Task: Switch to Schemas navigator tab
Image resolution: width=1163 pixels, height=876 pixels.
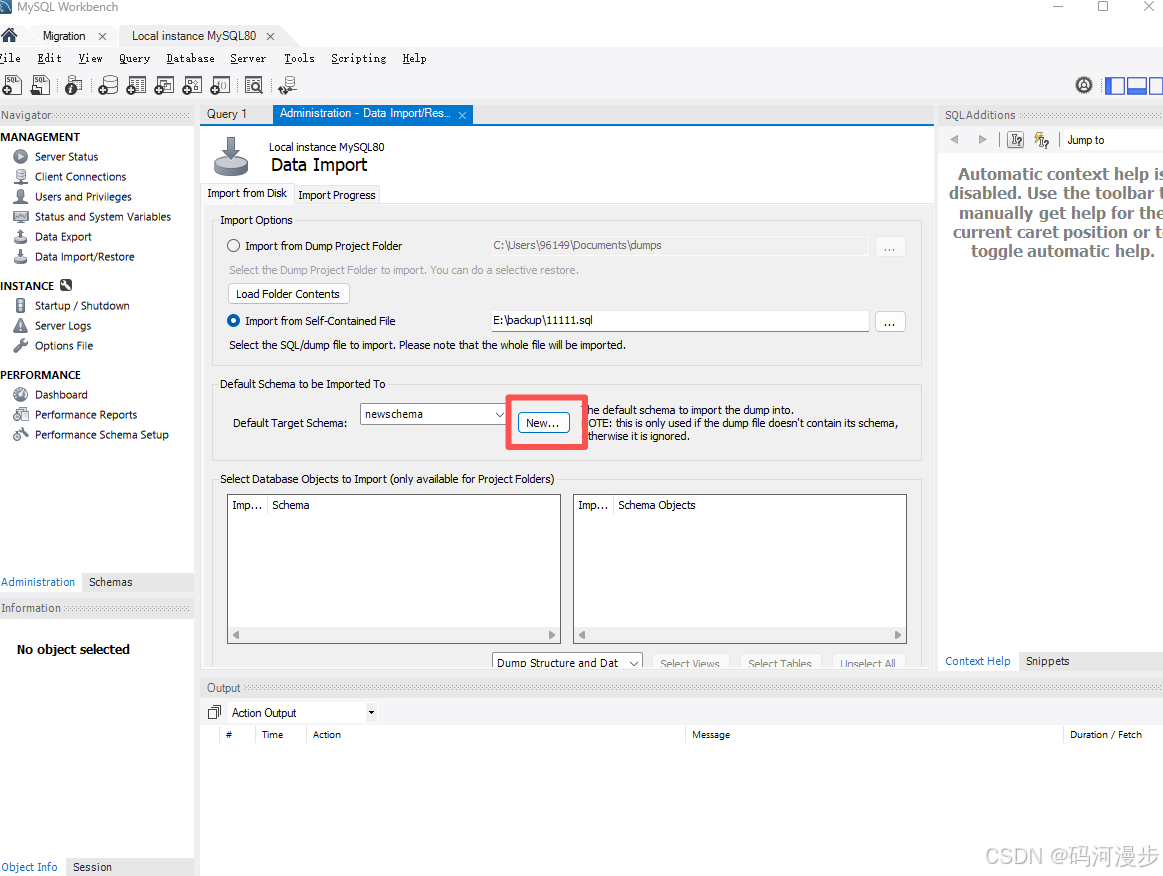Action: point(111,582)
